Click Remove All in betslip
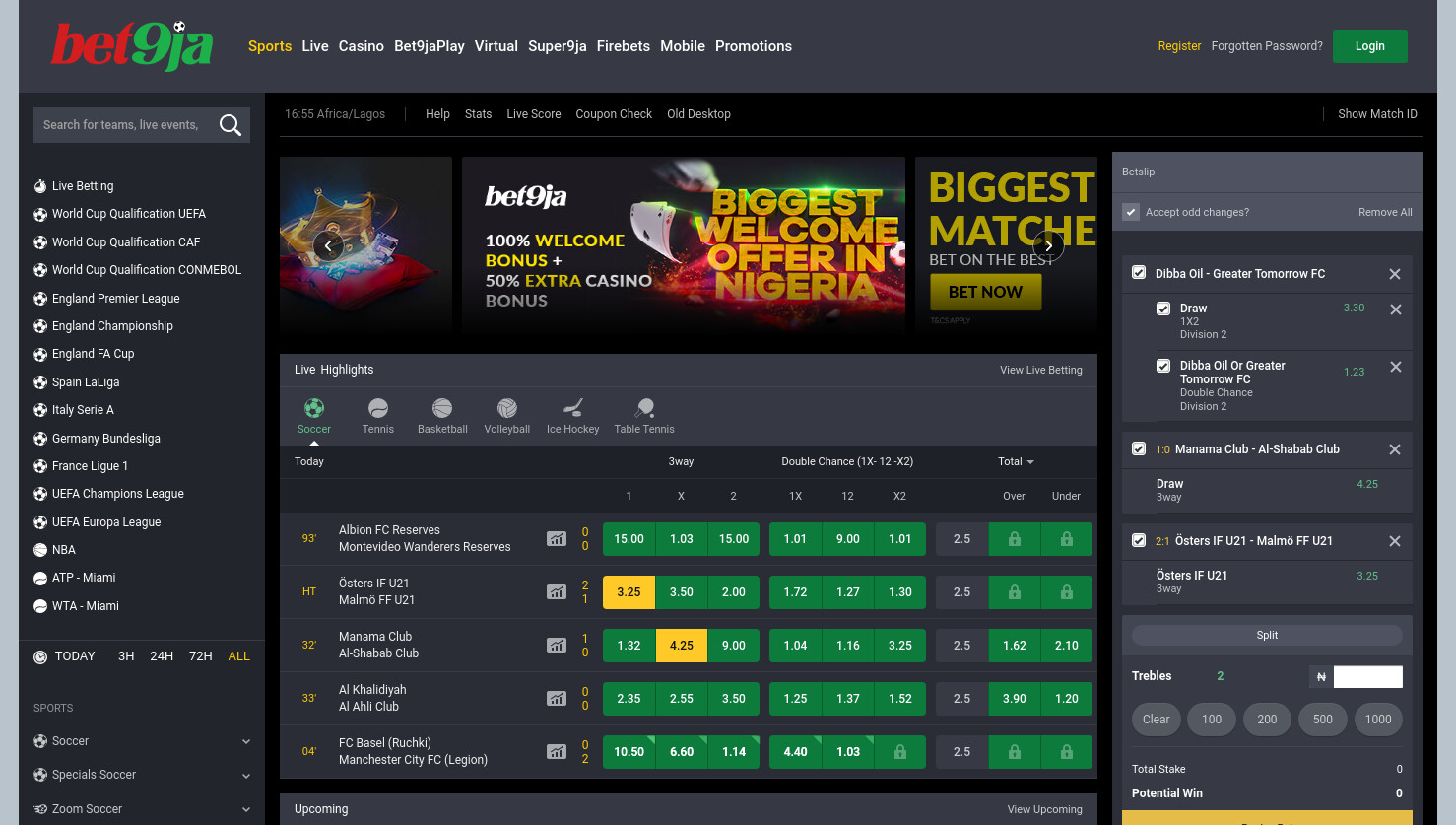Viewport: 1456px width, 825px height. click(x=1385, y=212)
